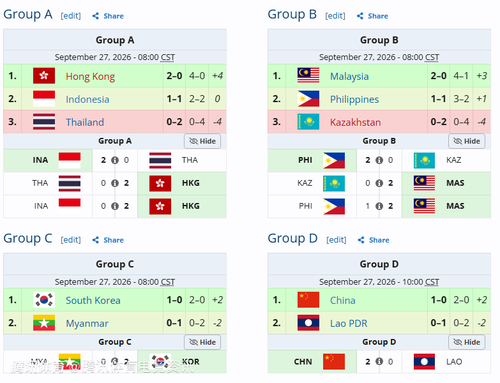This screenshot has width=500, height=383.
Task: Click the Share icon beside Group D heading
Action: (x=361, y=240)
